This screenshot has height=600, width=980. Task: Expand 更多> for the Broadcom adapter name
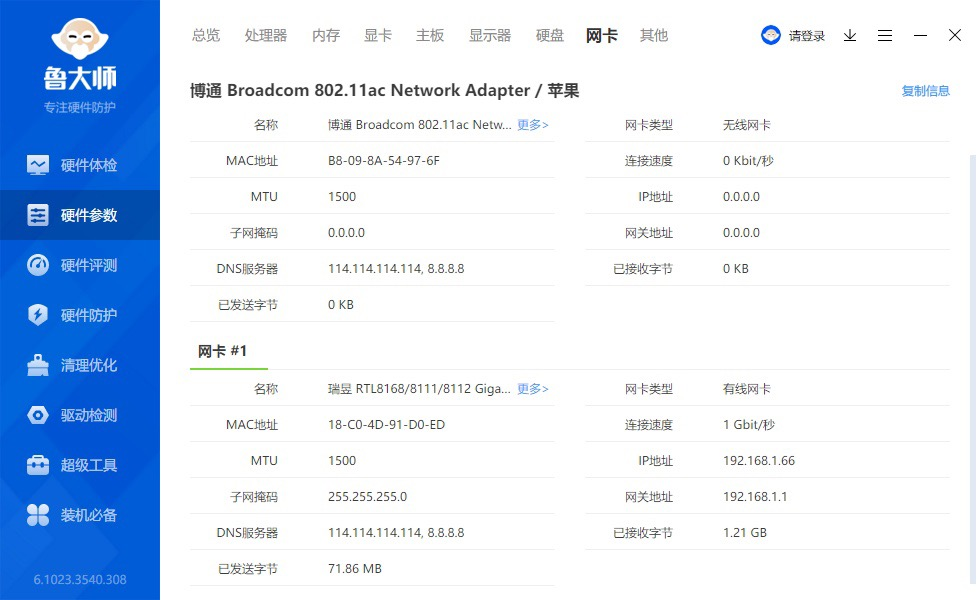pos(532,125)
